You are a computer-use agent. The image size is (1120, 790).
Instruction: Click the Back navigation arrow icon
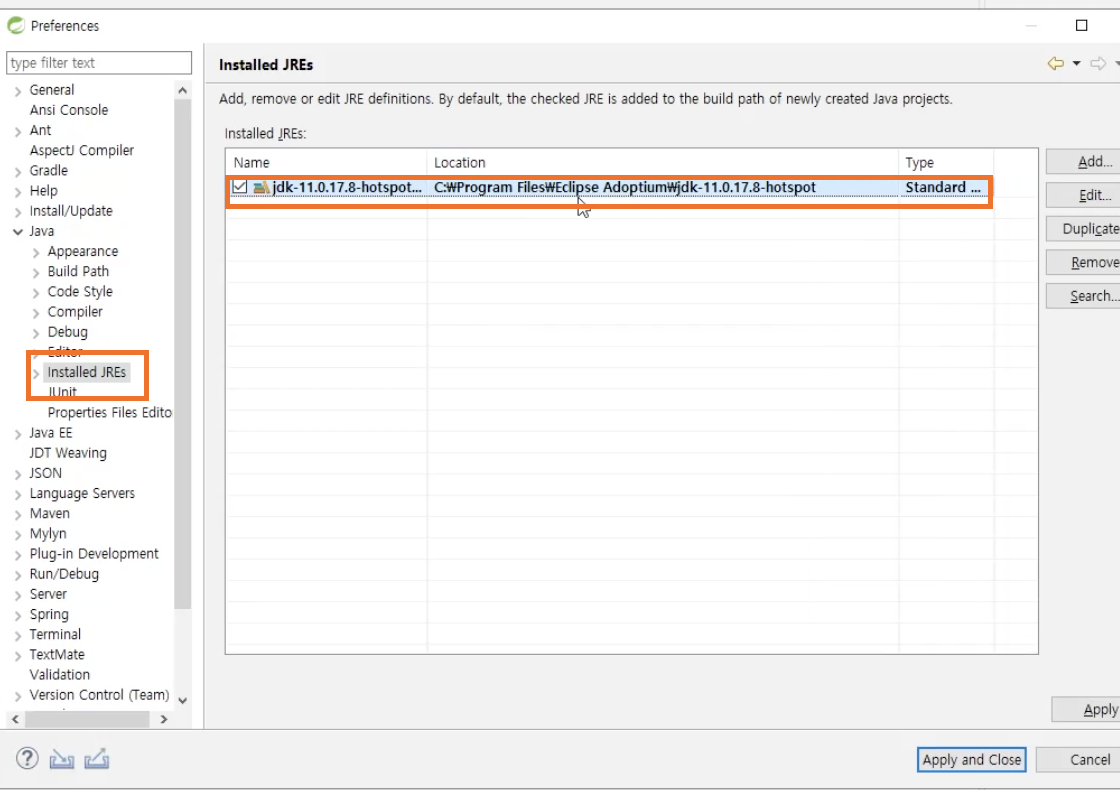pos(1056,64)
